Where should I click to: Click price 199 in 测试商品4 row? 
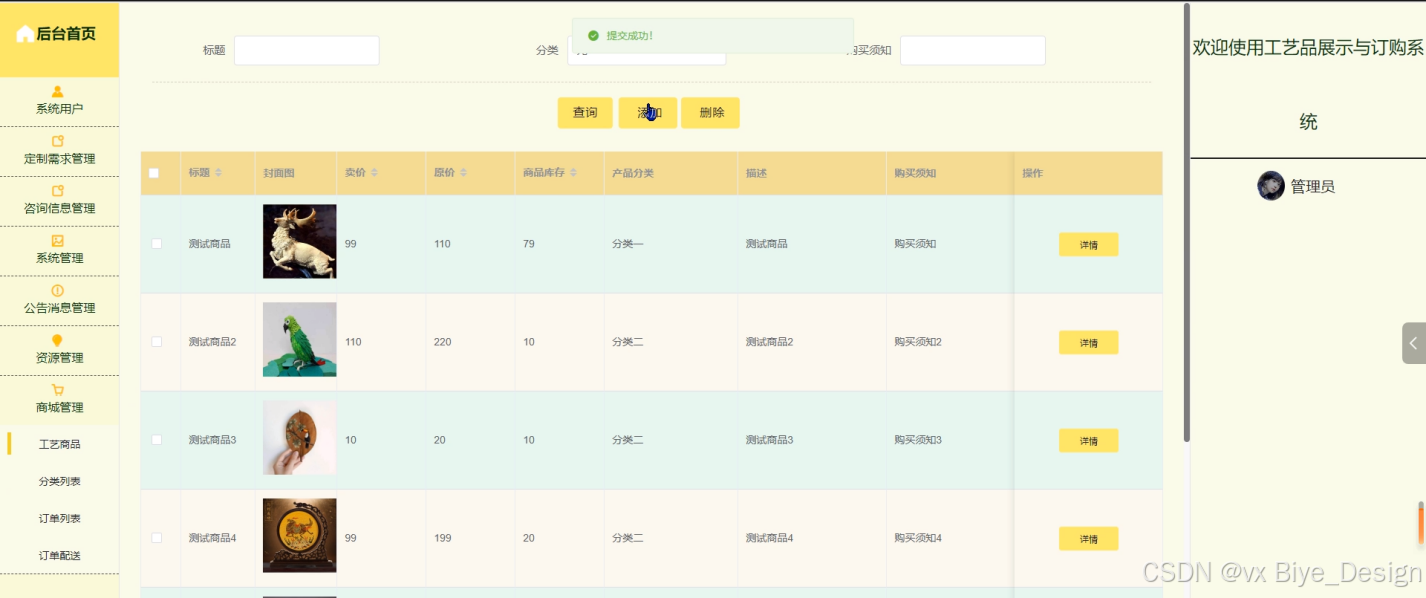442,538
